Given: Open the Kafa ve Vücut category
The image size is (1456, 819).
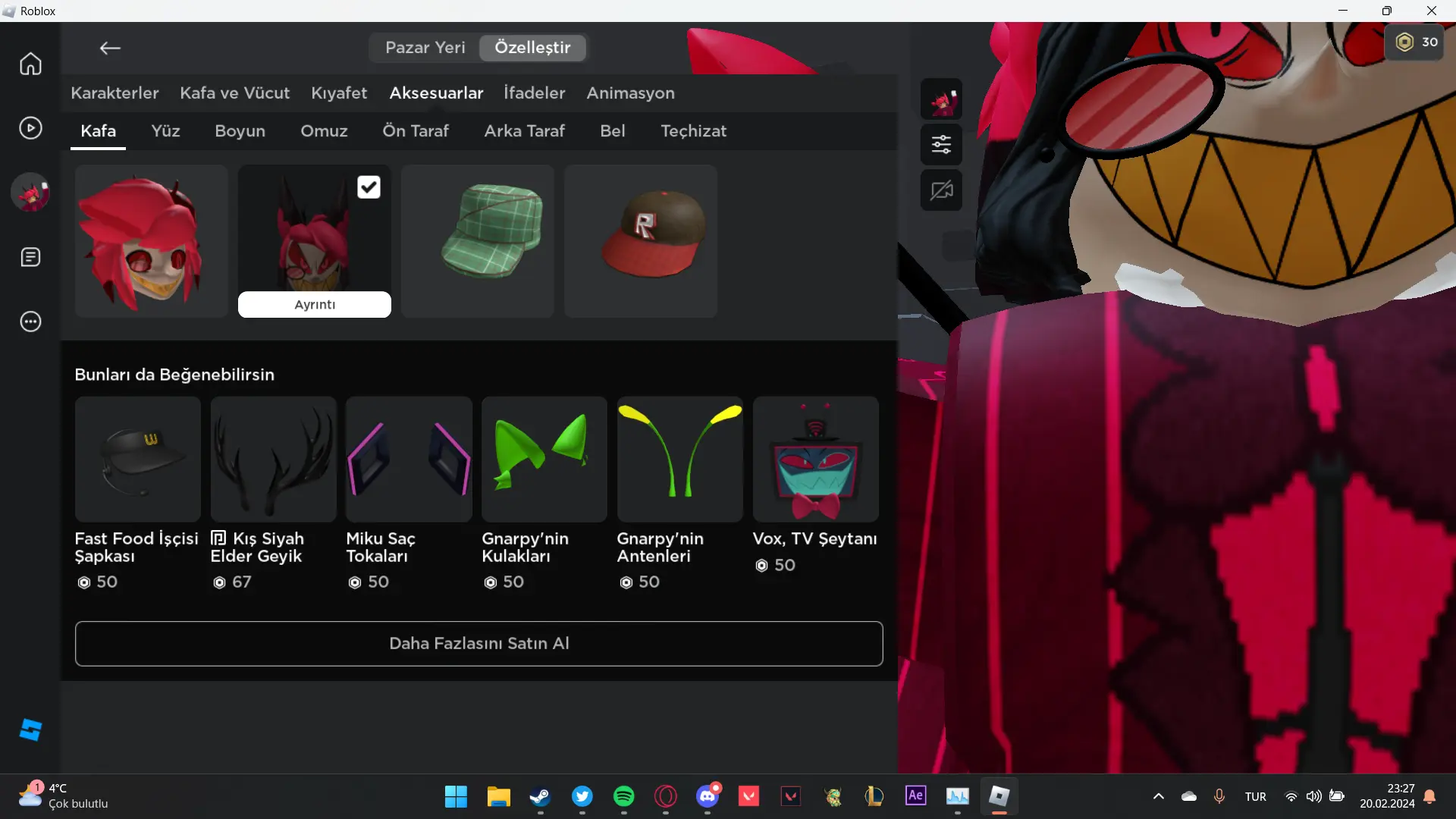Looking at the screenshot, I should [234, 93].
